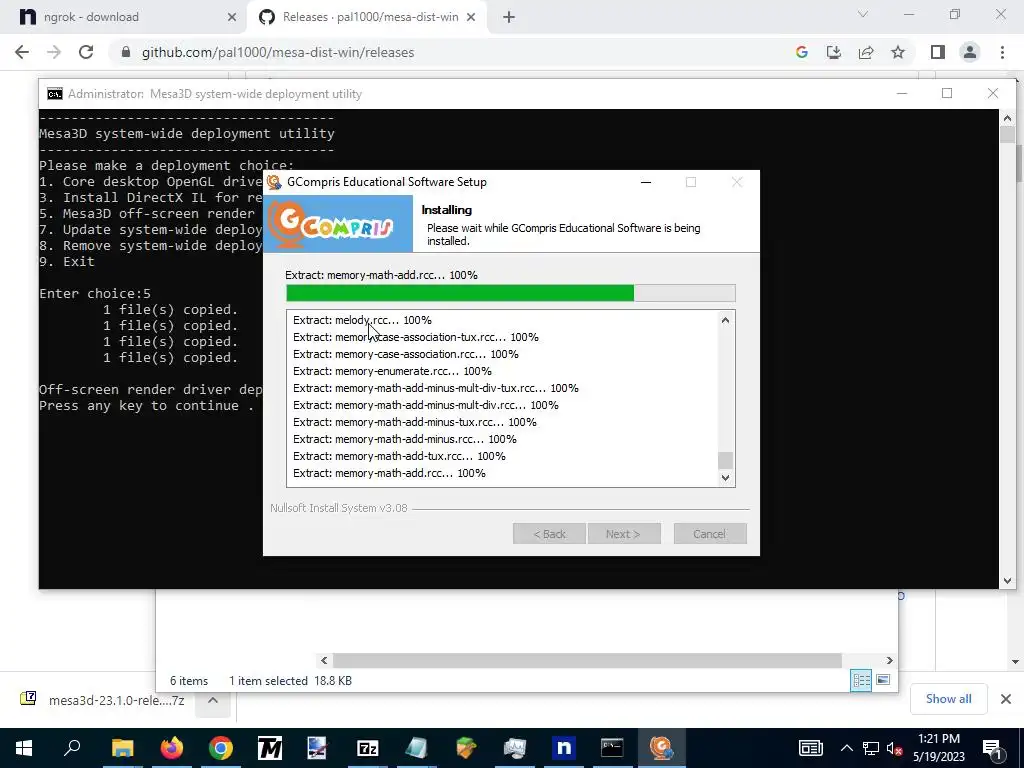Click Cancel in GCompris setup

(x=710, y=534)
